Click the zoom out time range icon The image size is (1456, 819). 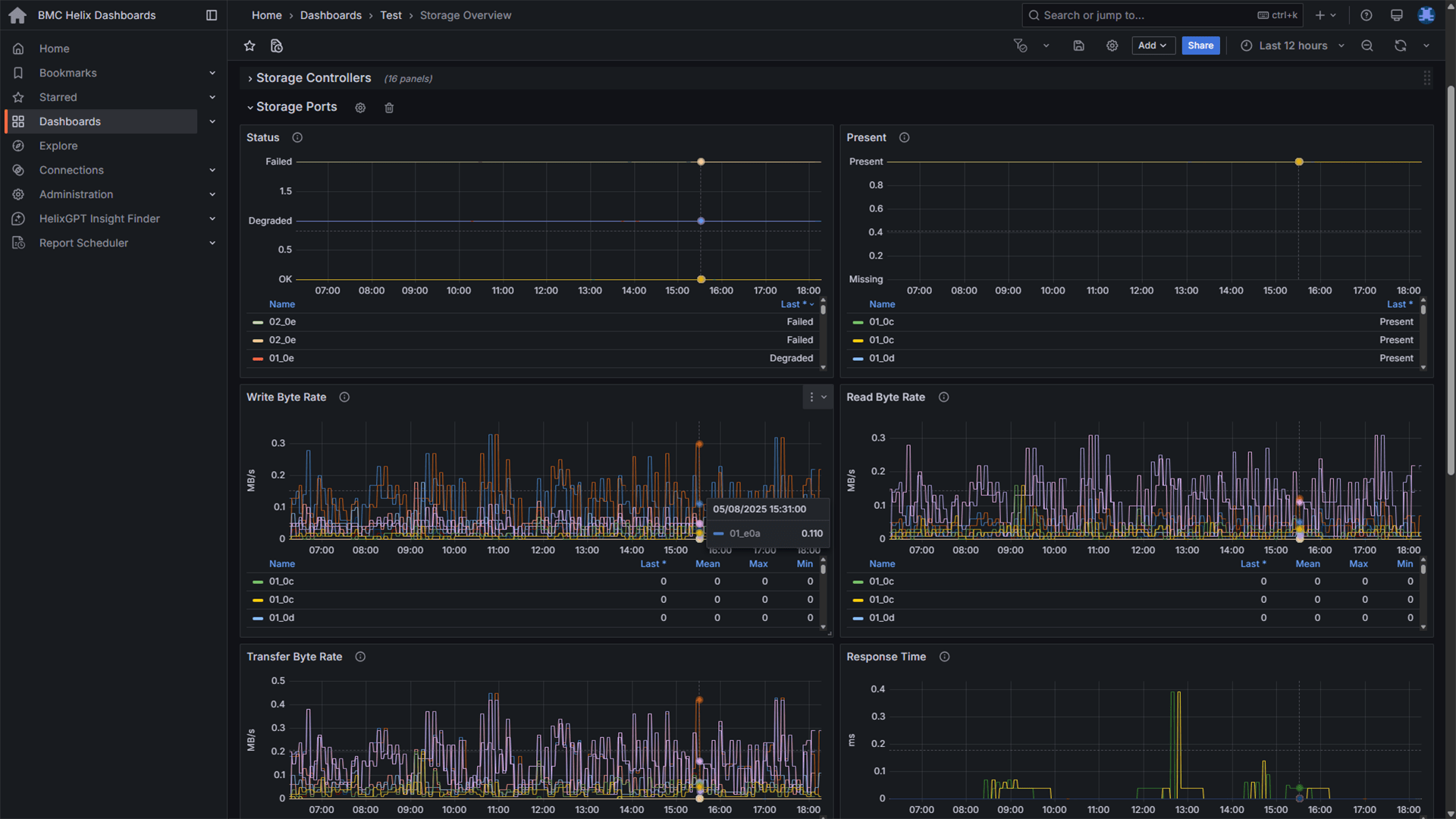pyautogui.click(x=1367, y=46)
